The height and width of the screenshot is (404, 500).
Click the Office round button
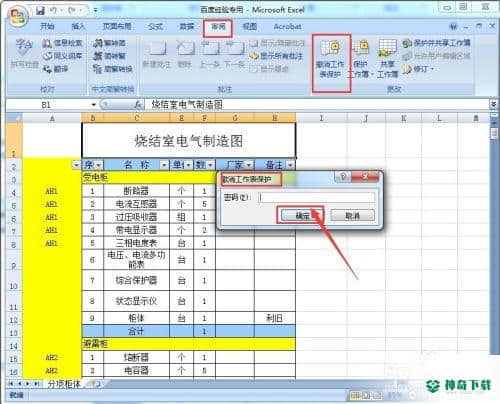tap(18, 15)
